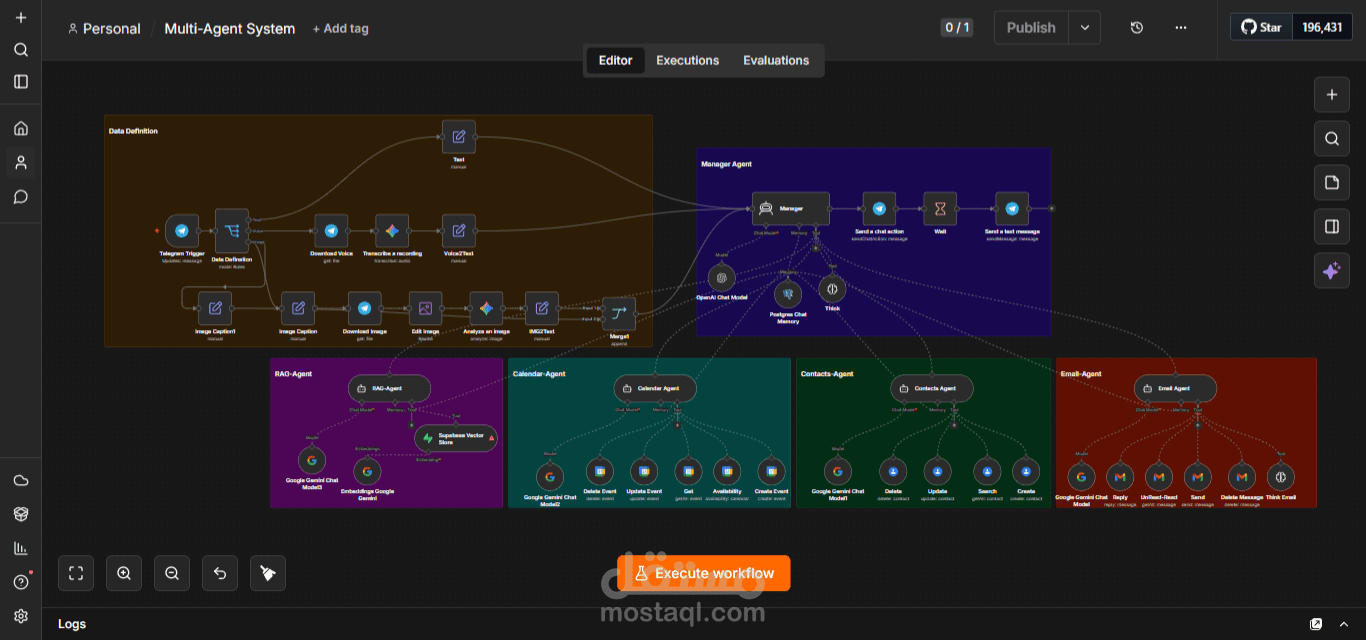Add a sticky note to the canvas
This screenshot has height=640, width=1366.
1331,183
